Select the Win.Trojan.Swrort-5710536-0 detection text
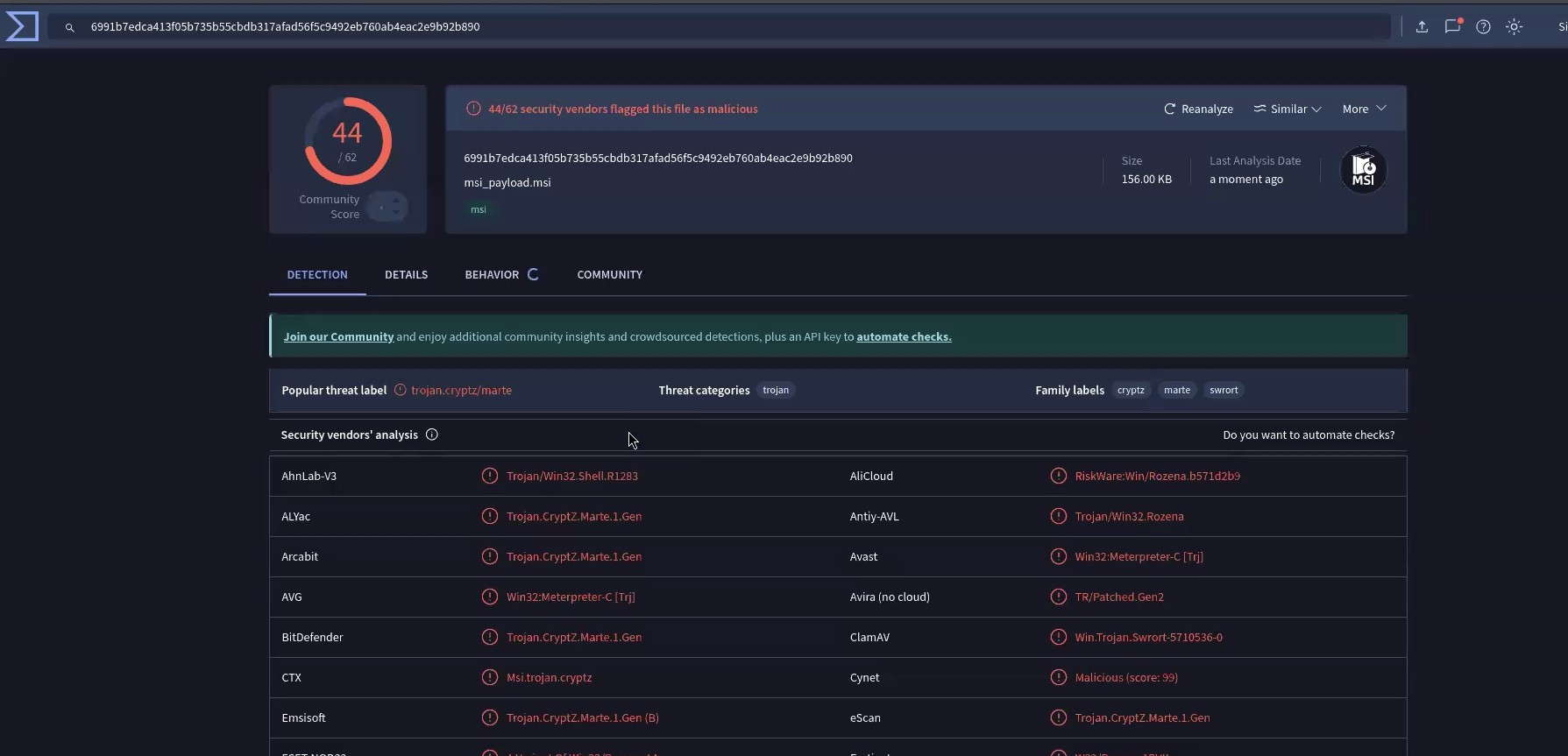This screenshot has height=756, width=1568. (1148, 637)
